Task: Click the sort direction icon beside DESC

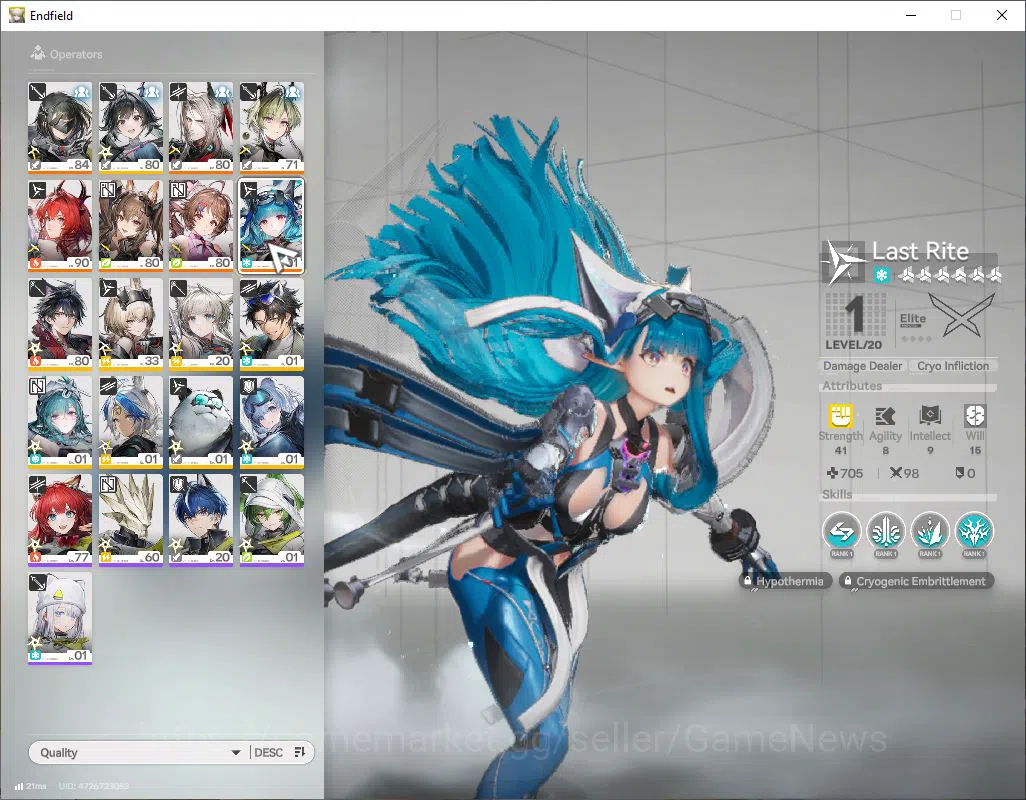Action: point(300,753)
